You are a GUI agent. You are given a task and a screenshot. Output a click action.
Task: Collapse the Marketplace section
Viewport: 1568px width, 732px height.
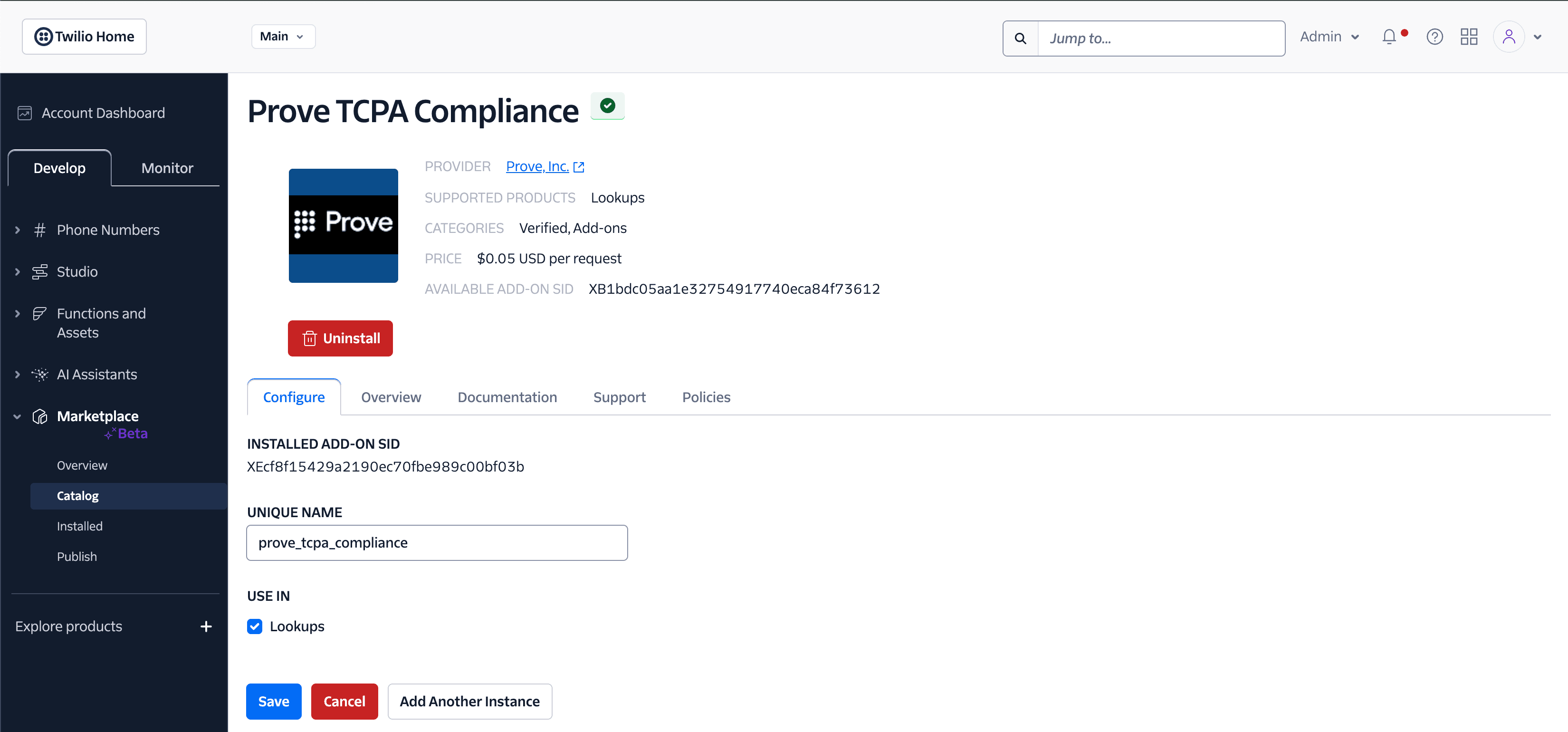click(x=17, y=416)
